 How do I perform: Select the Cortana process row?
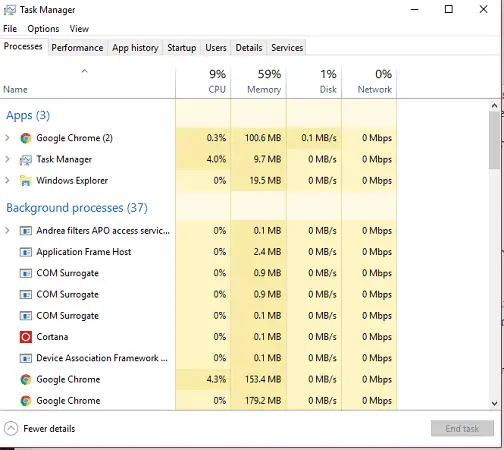coord(198,337)
